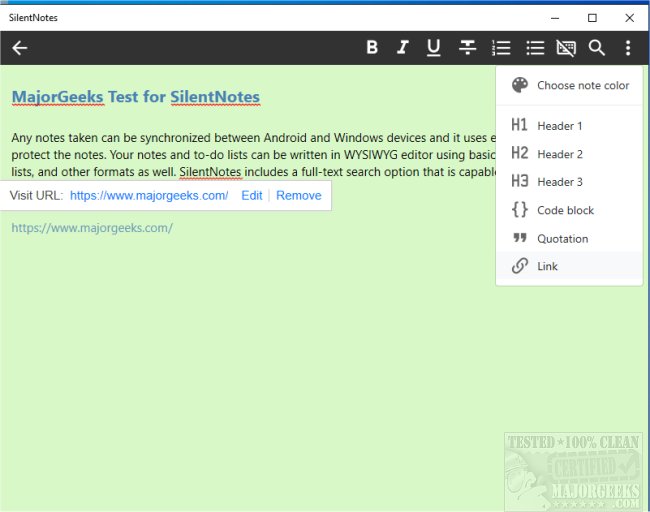
Task: Close the SilentNotes window
Action: coord(629,18)
